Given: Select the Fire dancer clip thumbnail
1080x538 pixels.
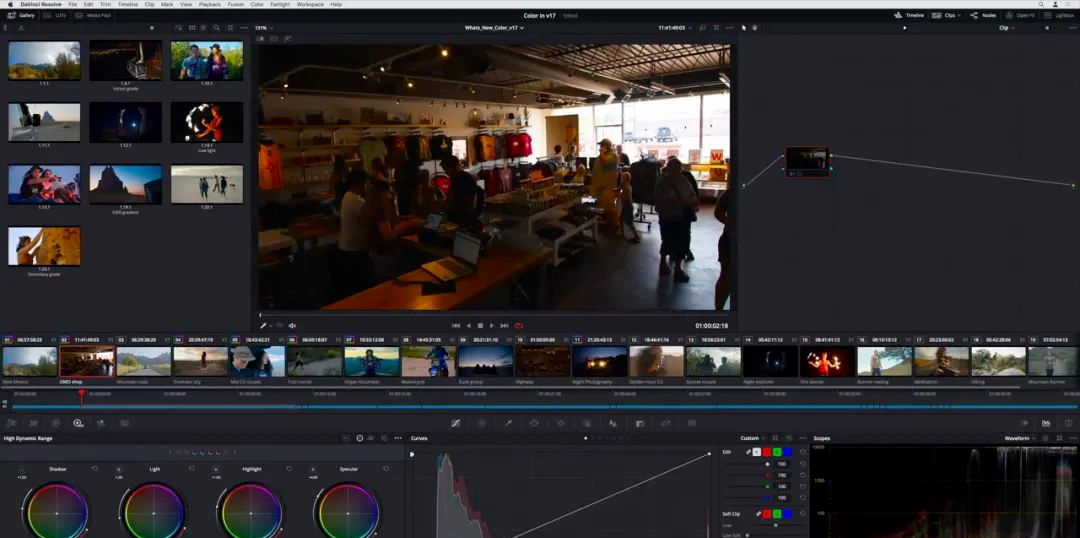Looking at the screenshot, I should click(x=827, y=361).
